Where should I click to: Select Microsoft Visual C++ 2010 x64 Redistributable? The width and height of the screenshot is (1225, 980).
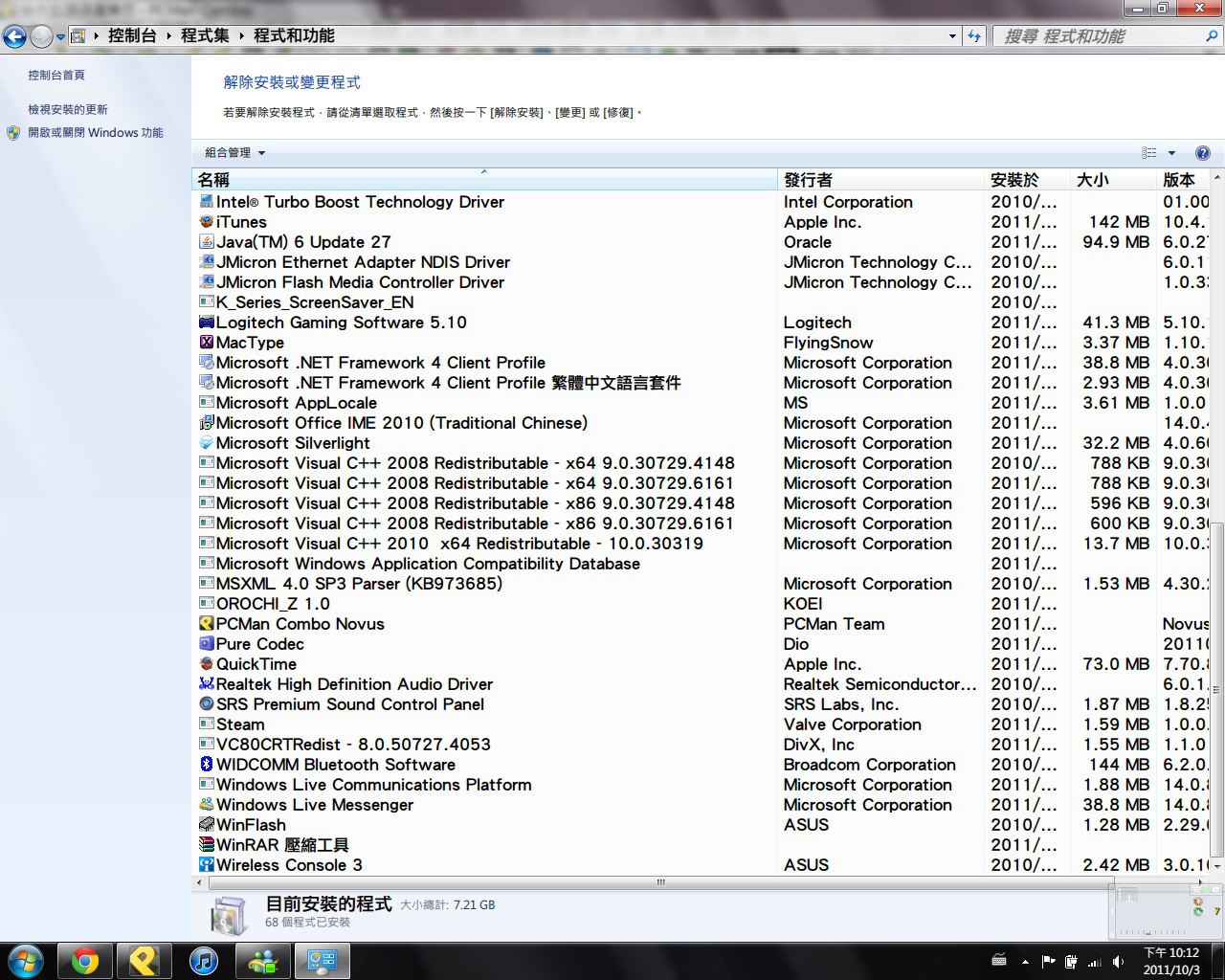702,544
